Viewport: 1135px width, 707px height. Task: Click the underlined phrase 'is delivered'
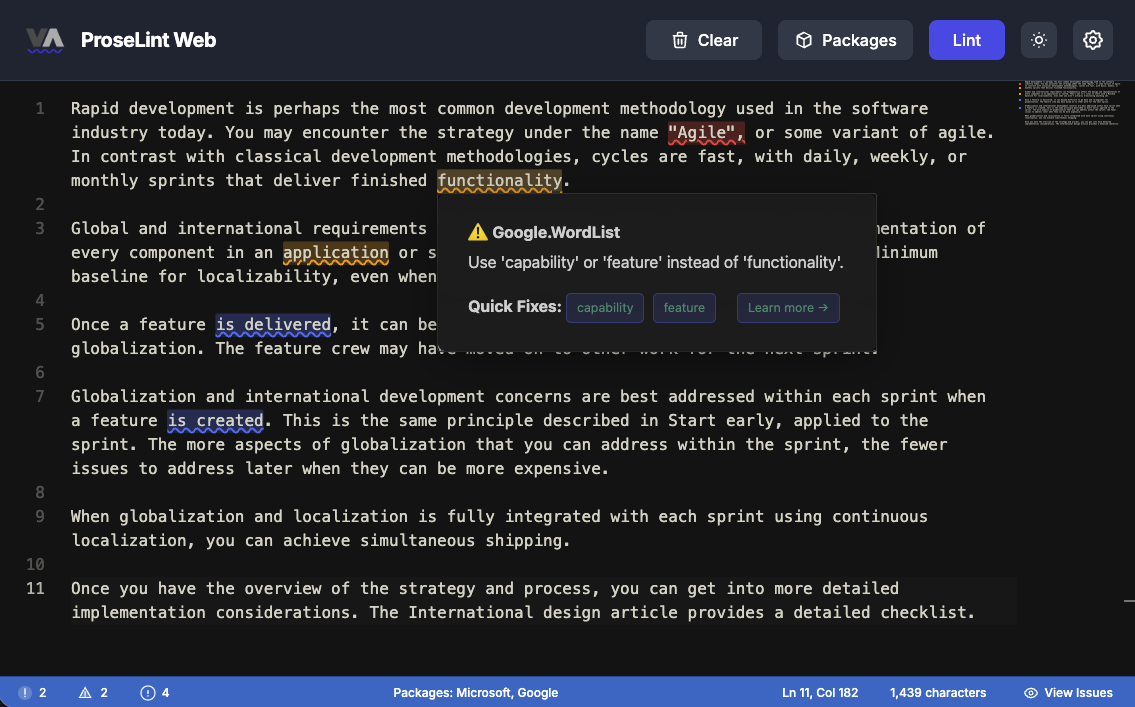pyautogui.click(x=273, y=325)
